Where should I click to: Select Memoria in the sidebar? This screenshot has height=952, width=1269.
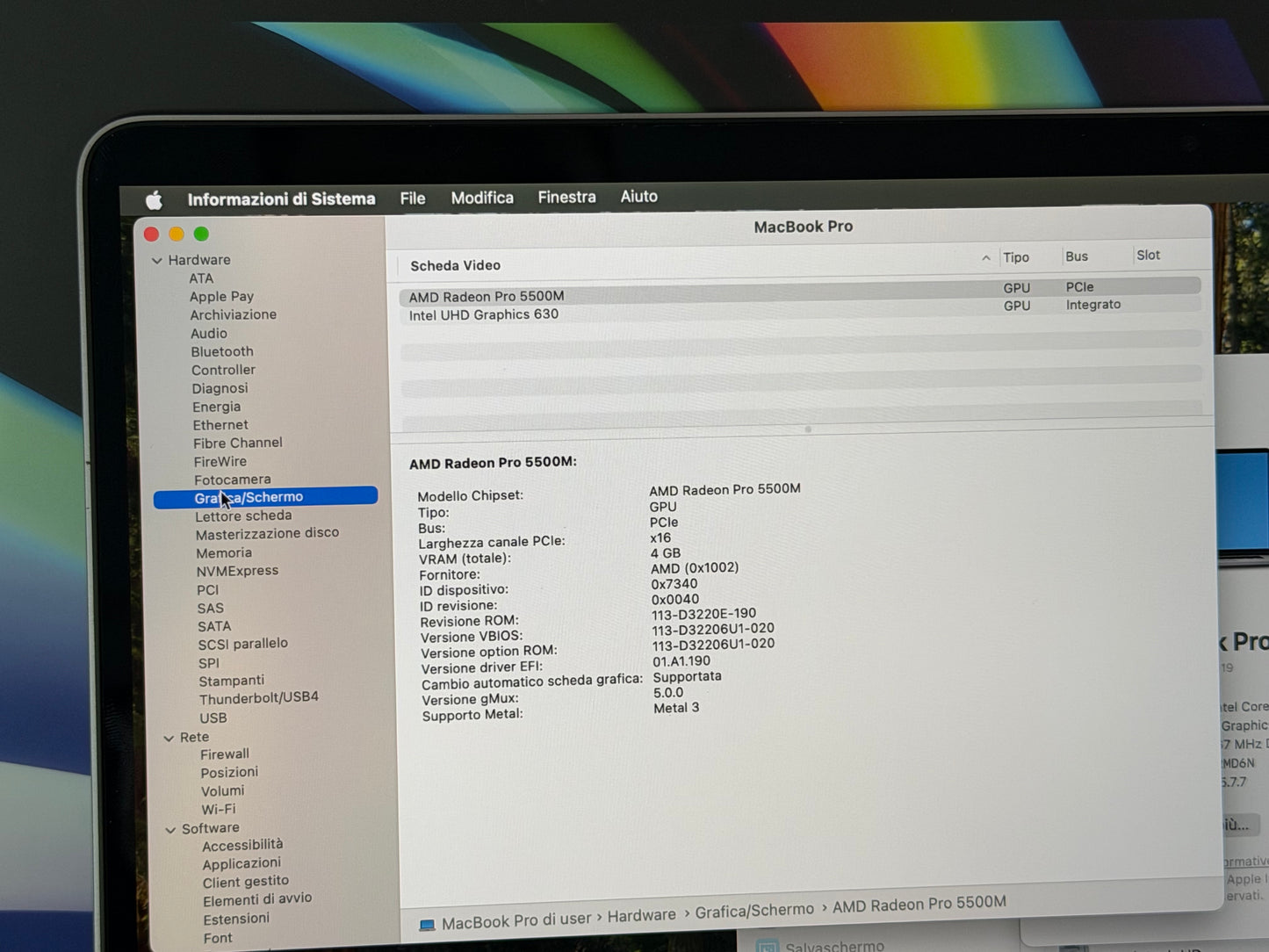pos(224,552)
